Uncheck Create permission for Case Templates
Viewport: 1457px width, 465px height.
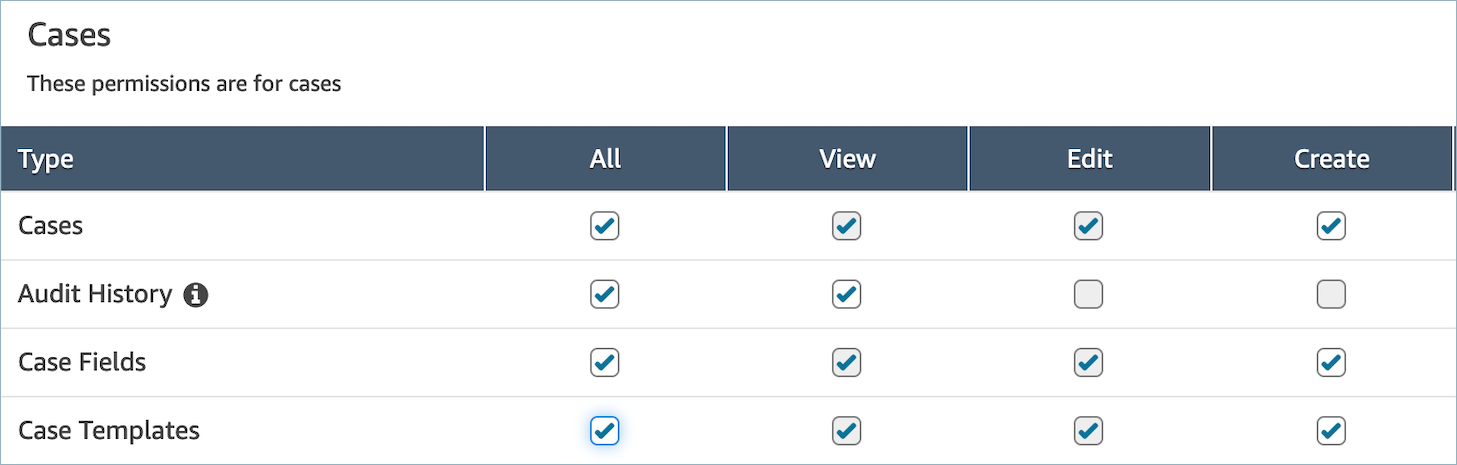(1331, 430)
